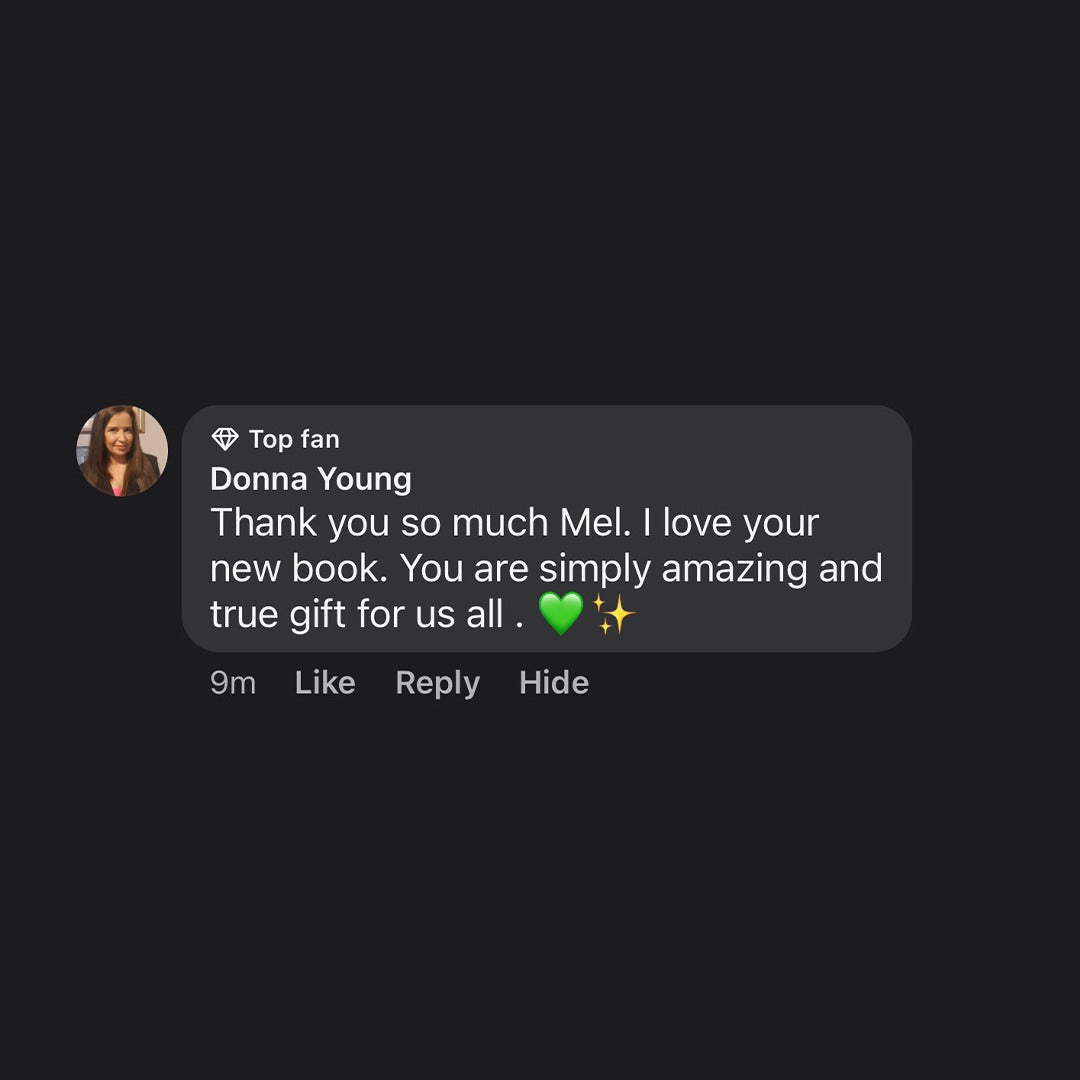Click the sparkles emoji in the comment
This screenshot has width=1080, height=1080.
pyautogui.click(x=613, y=613)
